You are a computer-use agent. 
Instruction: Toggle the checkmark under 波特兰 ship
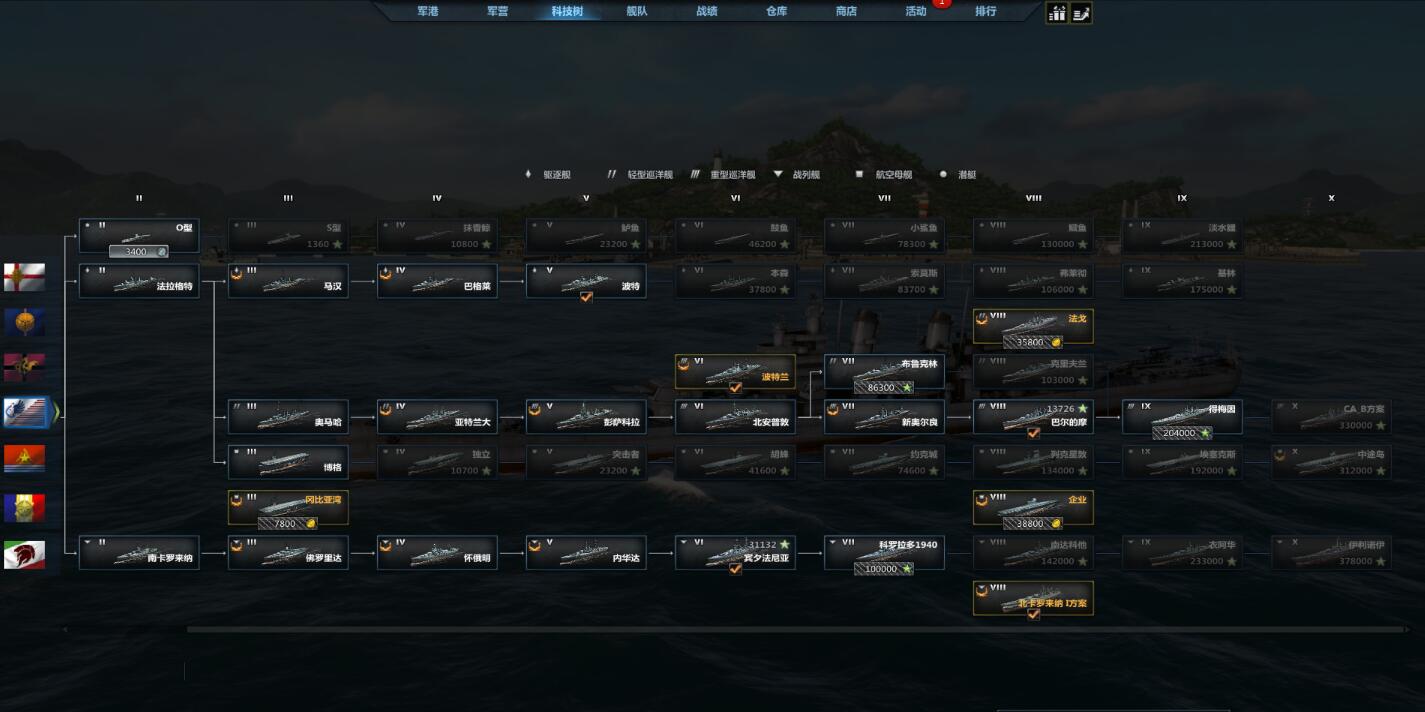[x=735, y=387]
